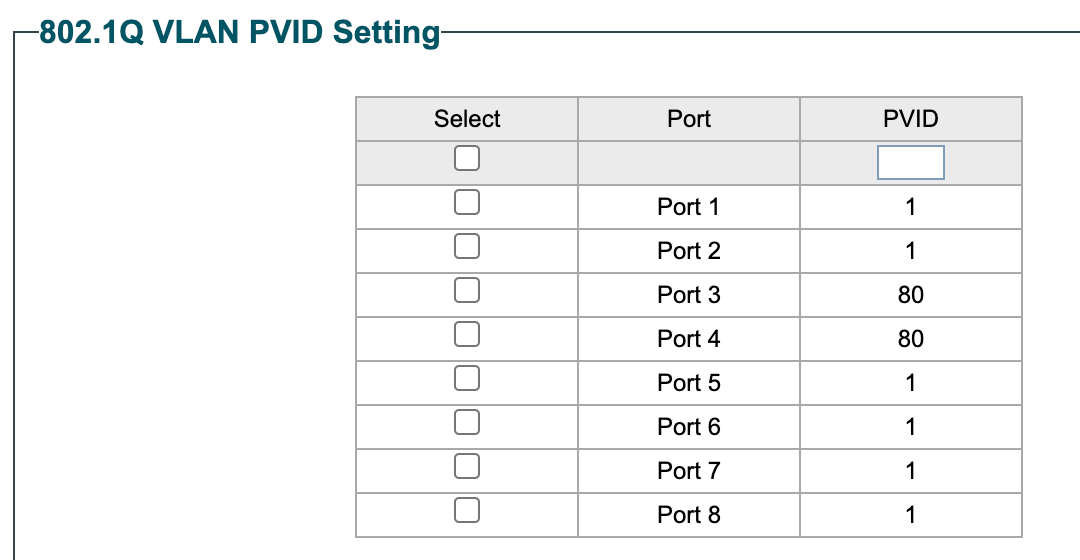Mark the Port 5 checkbox

click(467, 378)
